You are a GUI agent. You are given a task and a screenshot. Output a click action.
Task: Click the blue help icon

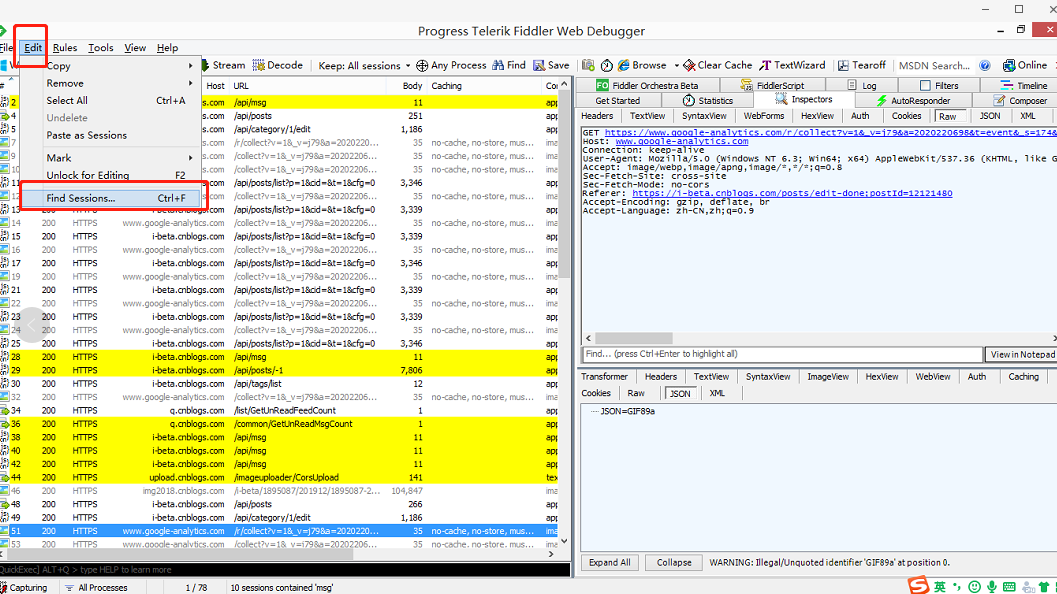985,65
